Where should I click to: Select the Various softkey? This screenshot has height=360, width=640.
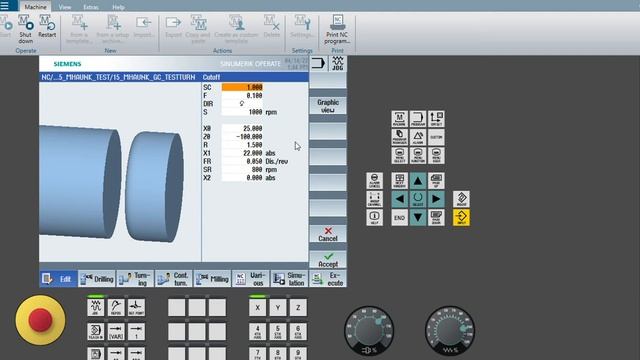pyautogui.click(x=251, y=279)
